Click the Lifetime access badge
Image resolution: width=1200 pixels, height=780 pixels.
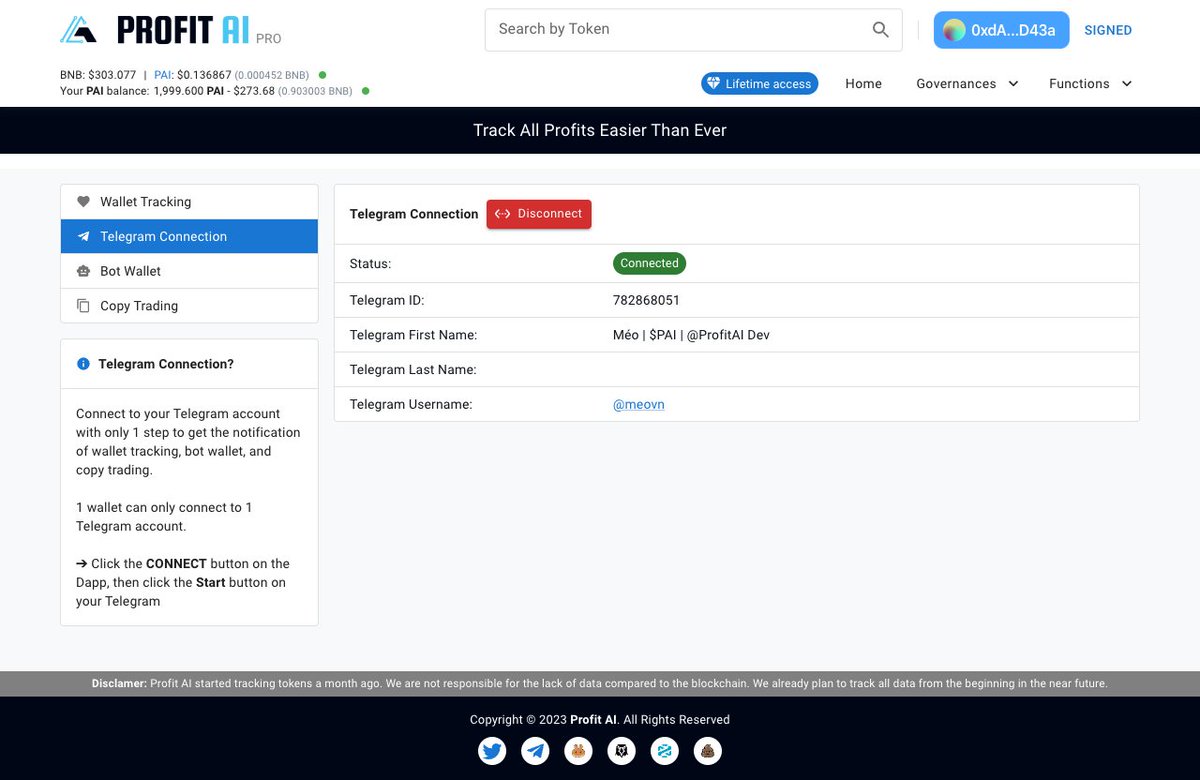(x=759, y=84)
